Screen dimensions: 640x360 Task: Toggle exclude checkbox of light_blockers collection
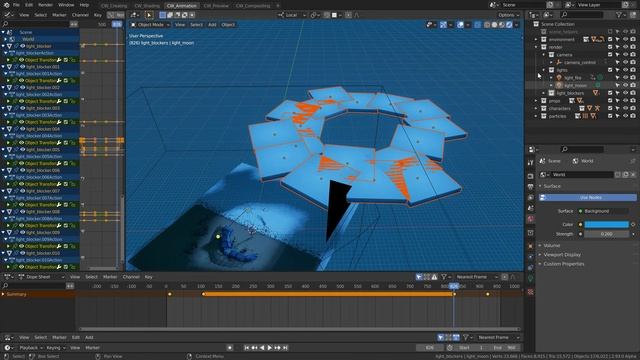(610, 93)
